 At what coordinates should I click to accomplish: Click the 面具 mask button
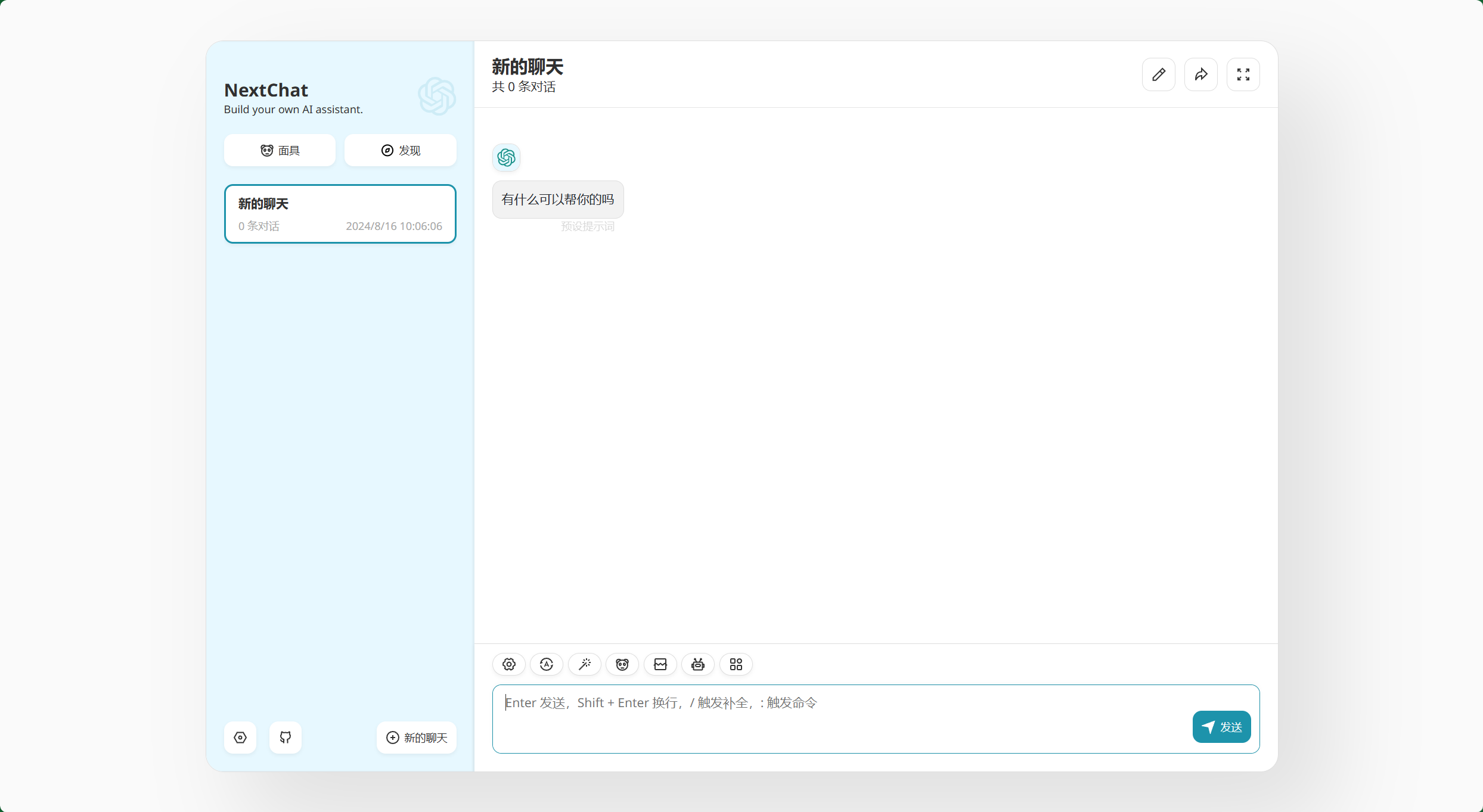click(280, 151)
